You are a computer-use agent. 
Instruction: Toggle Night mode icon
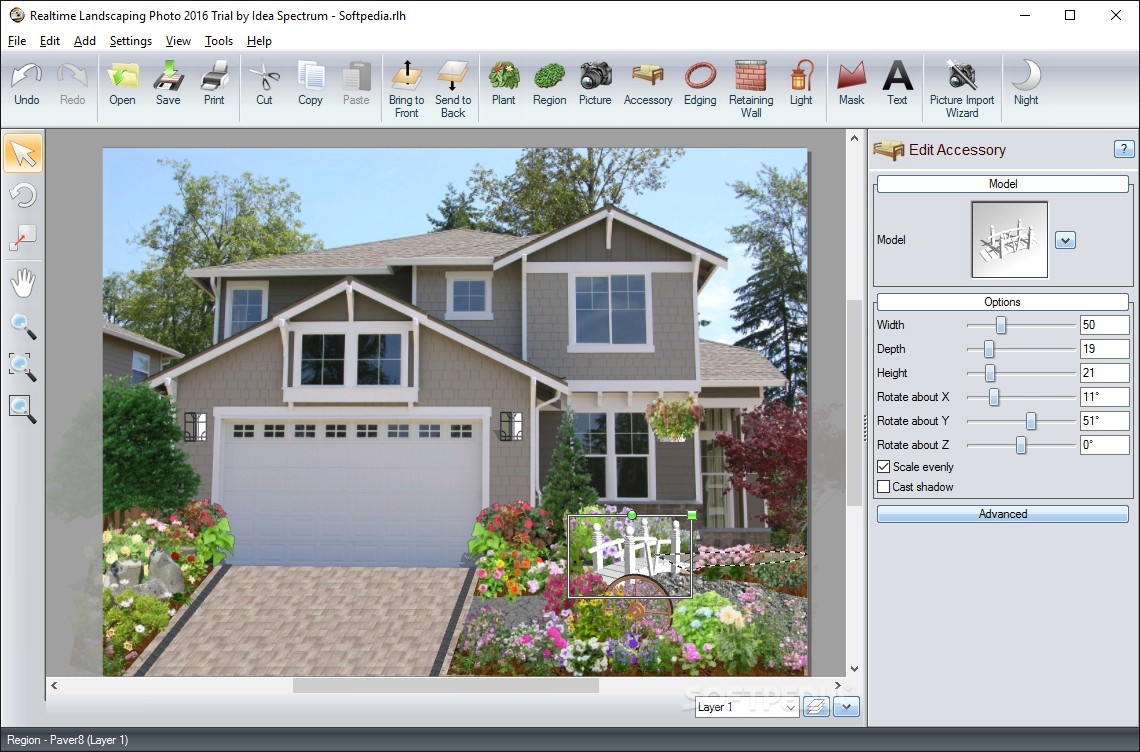pos(1026,84)
